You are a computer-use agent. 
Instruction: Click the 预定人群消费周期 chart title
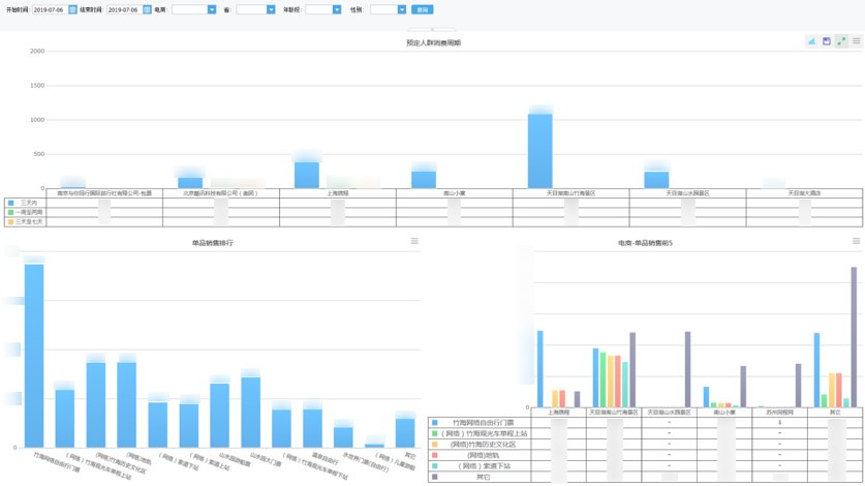click(x=433, y=42)
